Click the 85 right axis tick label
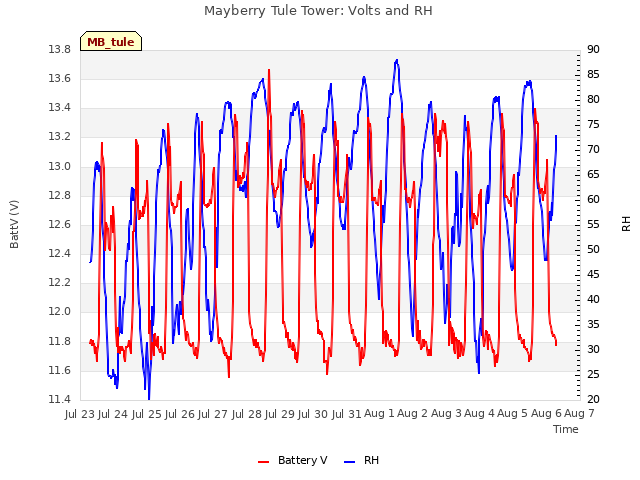 [593, 75]
